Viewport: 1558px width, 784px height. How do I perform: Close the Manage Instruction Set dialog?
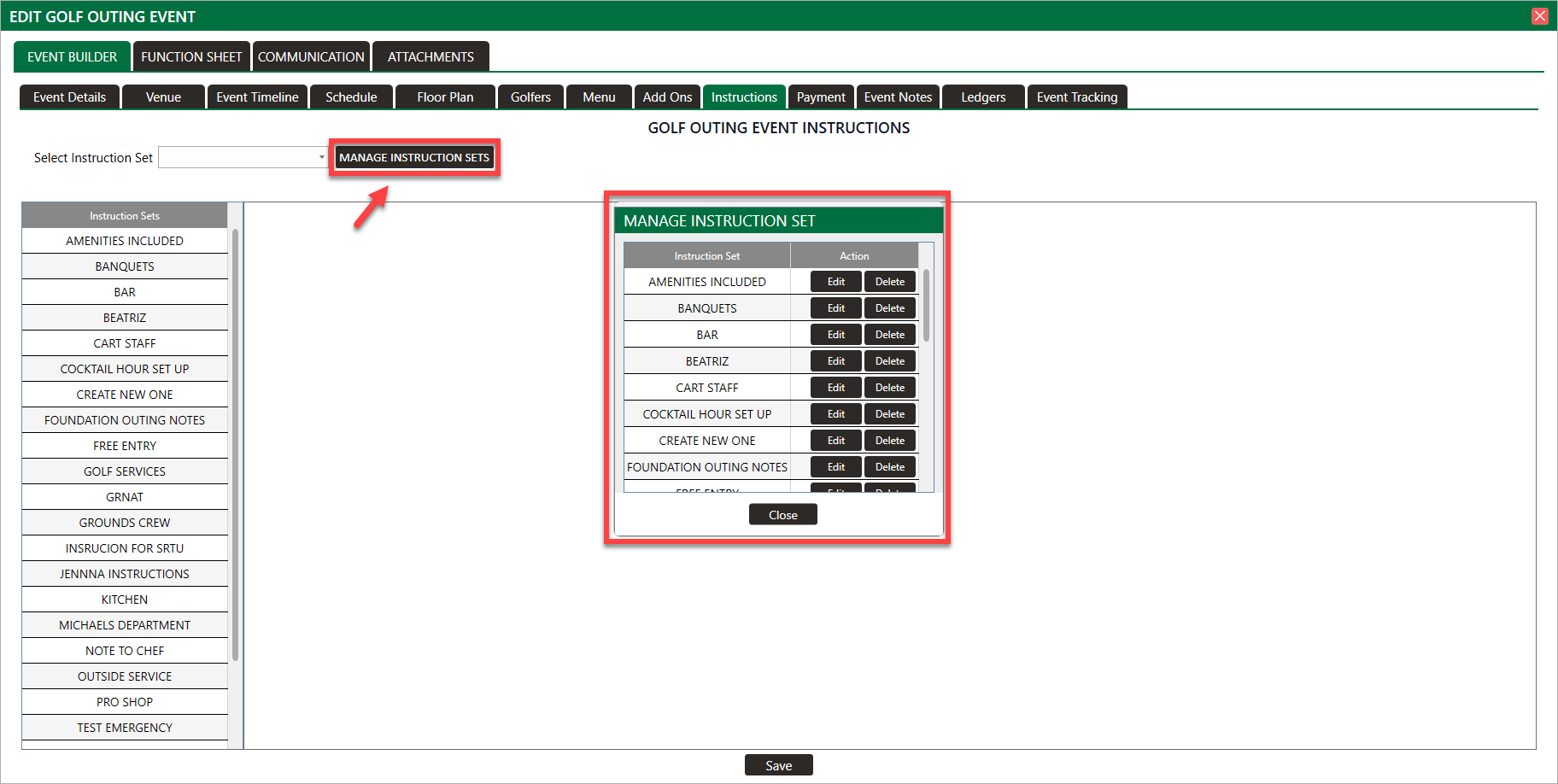782,515
